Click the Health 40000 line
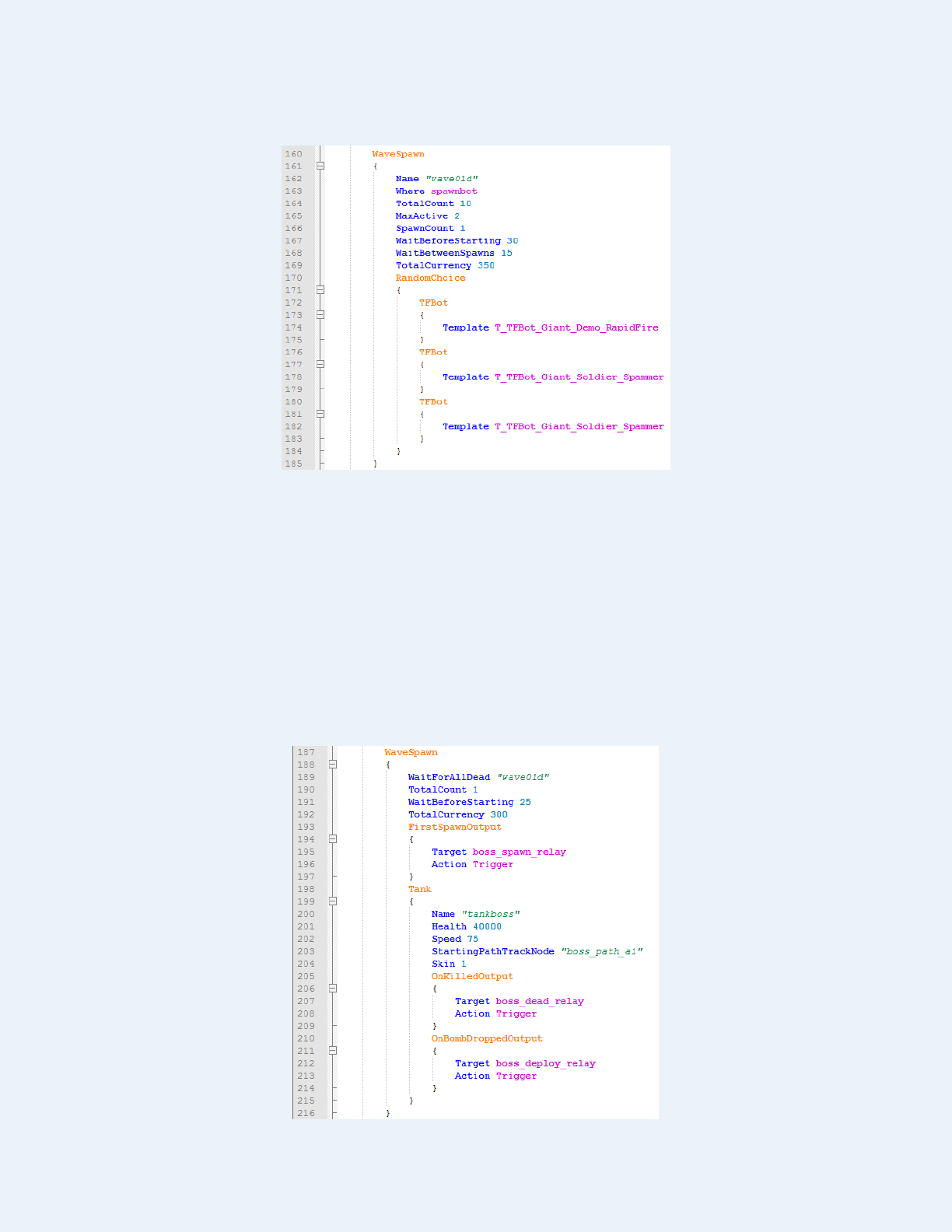The height and width of the screenshot is (1232, 952). click(467, 927)
